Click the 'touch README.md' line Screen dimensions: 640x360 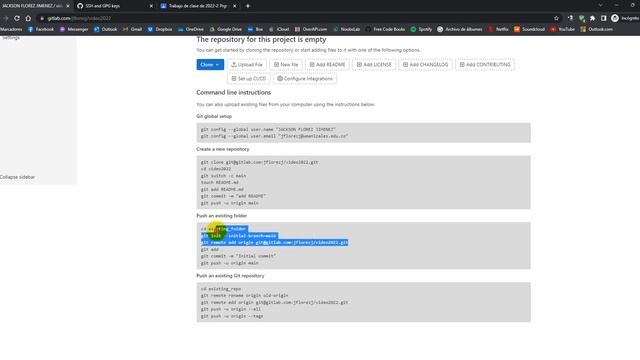click(220, 182)
